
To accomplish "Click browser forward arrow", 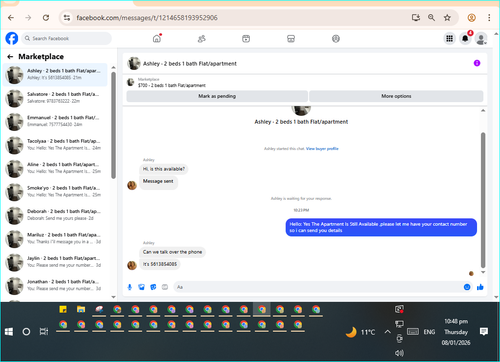I will click(x=28, y=18).
